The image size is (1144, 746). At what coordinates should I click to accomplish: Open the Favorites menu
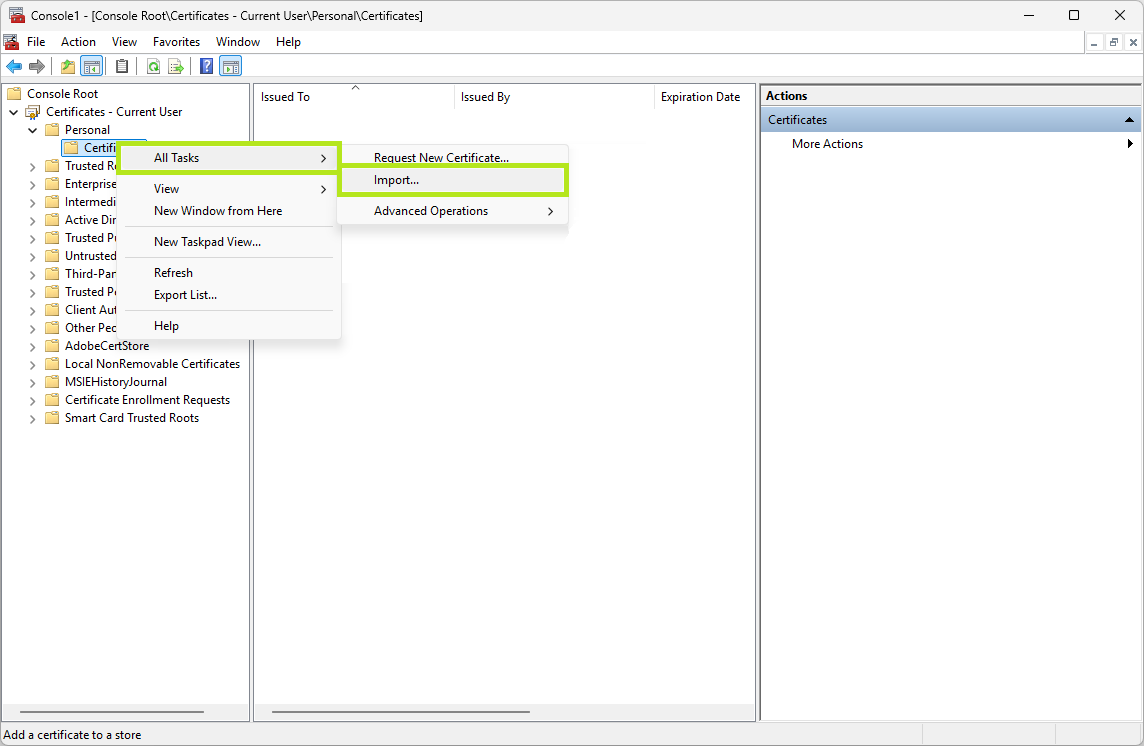pyautogui.click(x=176, y=42)
